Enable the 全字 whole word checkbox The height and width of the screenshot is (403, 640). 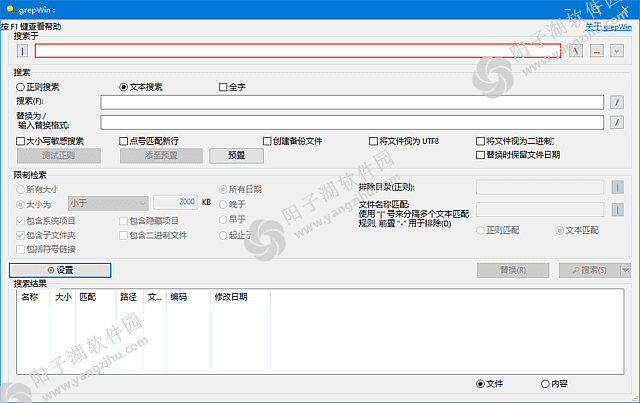(232, 87)
